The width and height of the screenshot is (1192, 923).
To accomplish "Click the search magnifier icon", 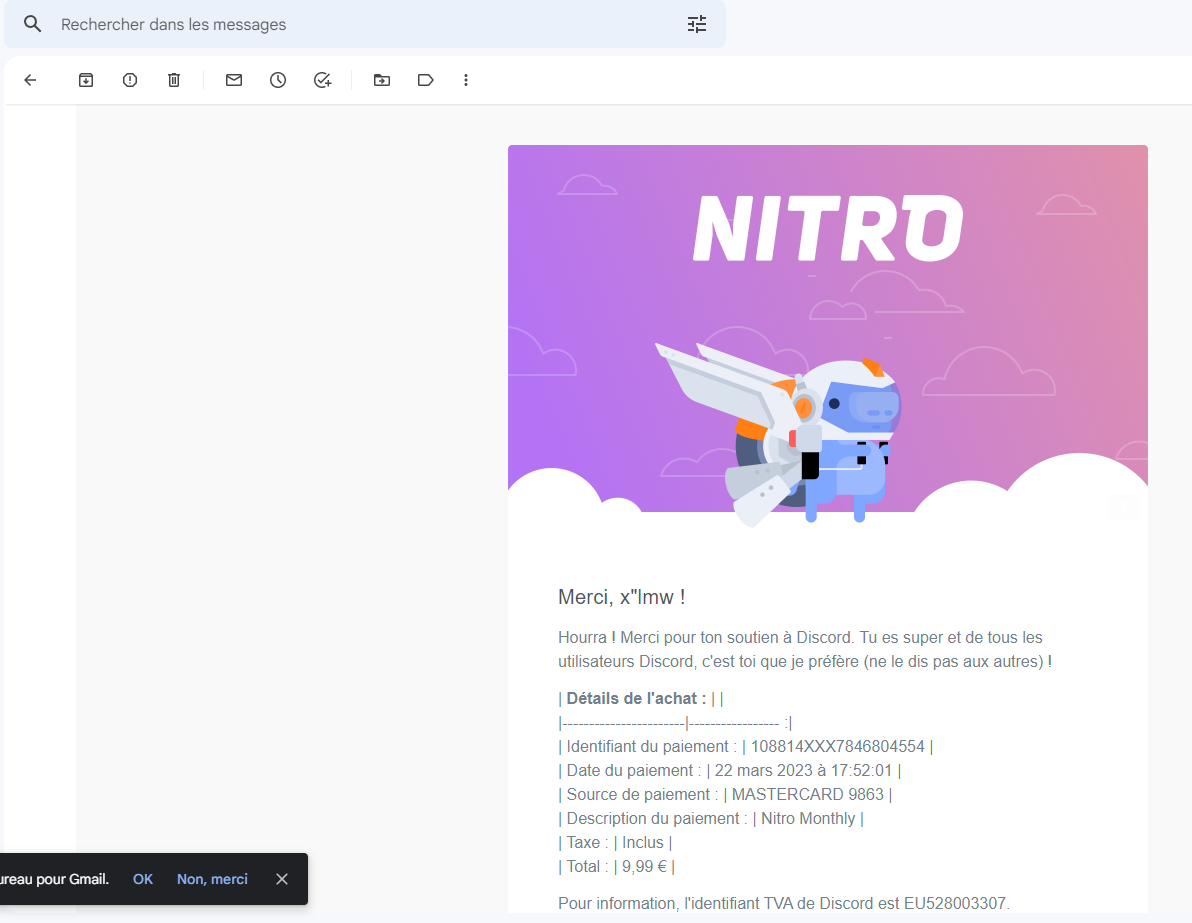I will pyautogui.click(x=32, y=24).
